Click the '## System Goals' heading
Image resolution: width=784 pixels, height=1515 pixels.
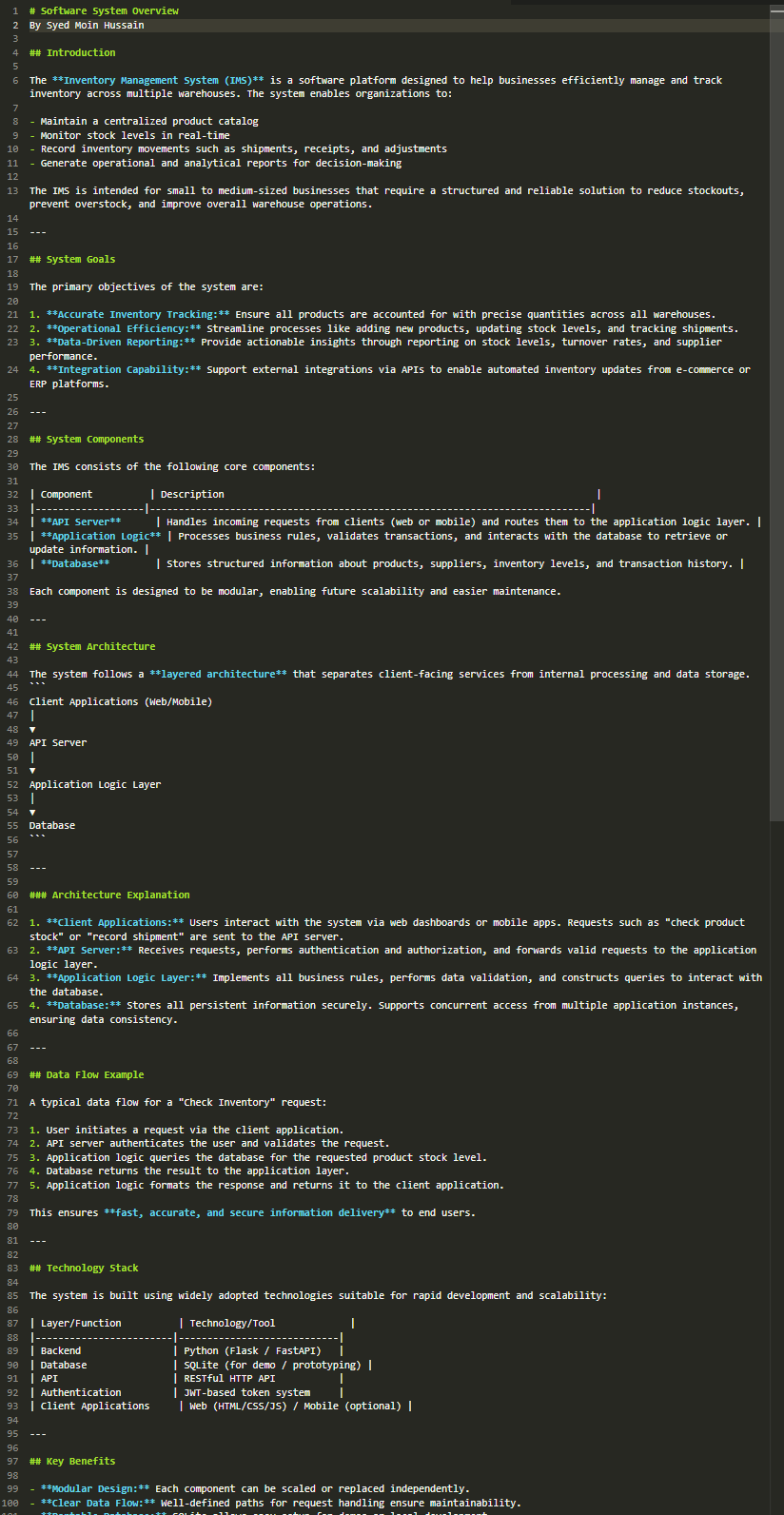72,259
